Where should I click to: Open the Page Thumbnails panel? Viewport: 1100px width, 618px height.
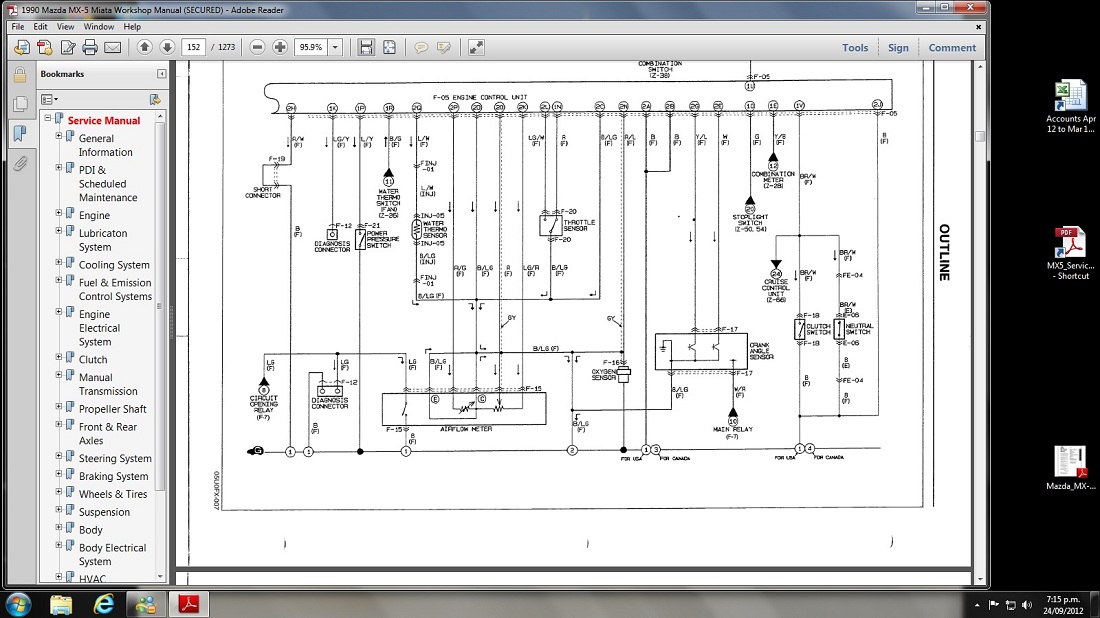20,104
